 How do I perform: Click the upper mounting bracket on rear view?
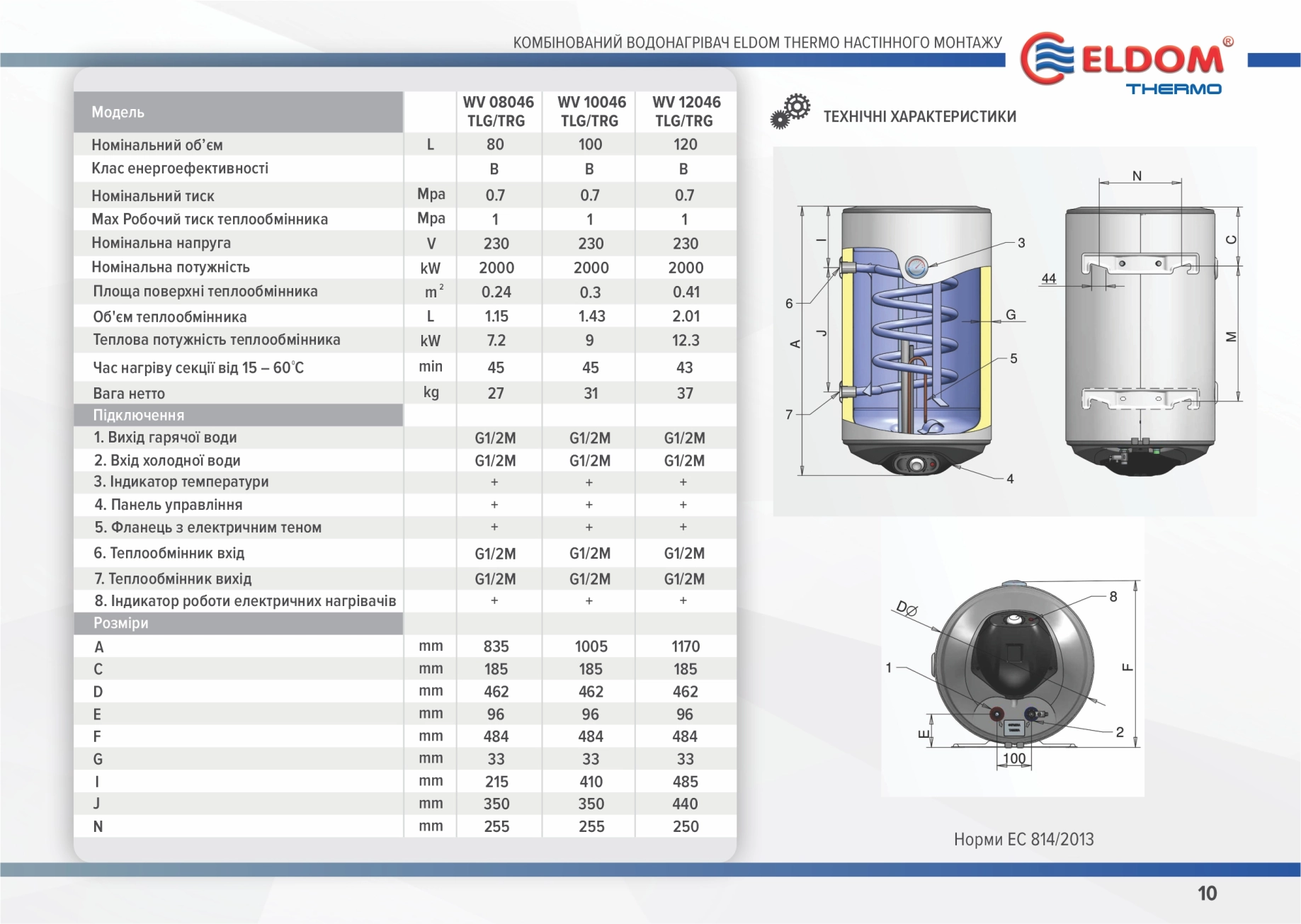(x=1140, y=264)
